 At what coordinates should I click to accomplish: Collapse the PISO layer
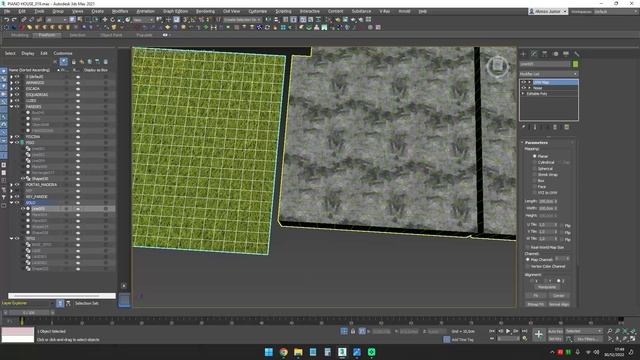[11, 143]
